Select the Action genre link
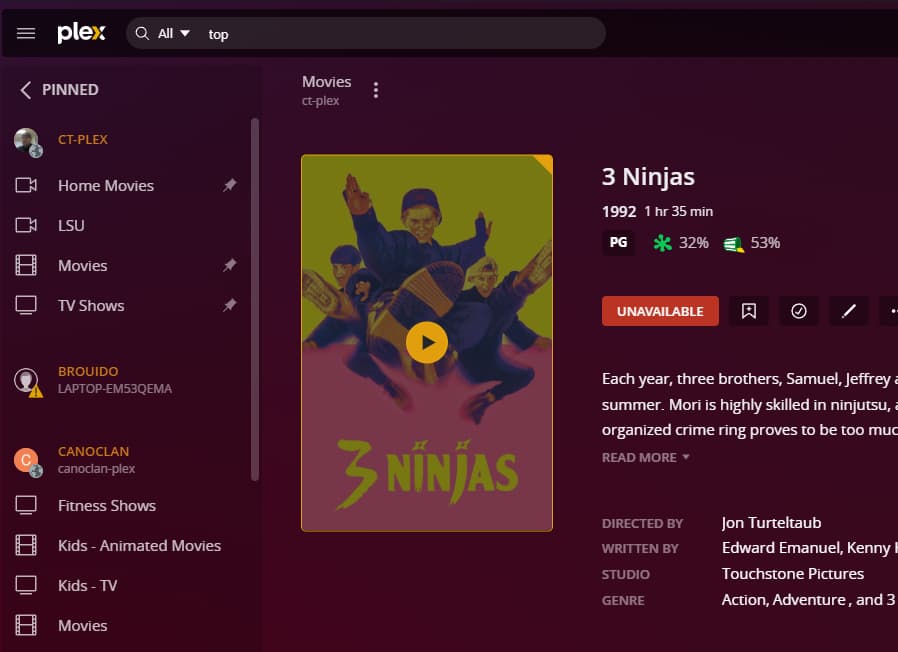This screenshot has width=898, height=652. pos(743,600)
